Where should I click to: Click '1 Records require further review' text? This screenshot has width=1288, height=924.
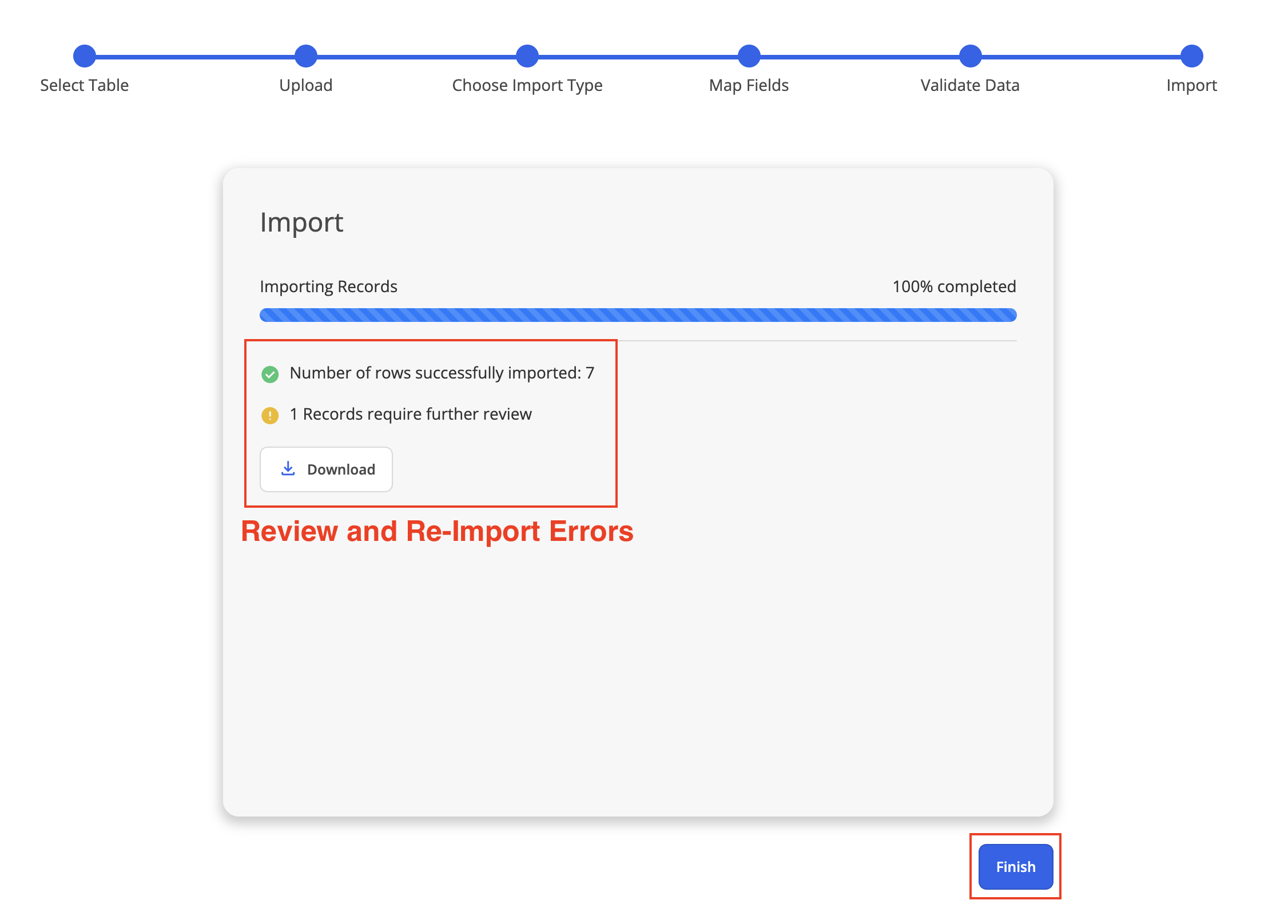411,414
